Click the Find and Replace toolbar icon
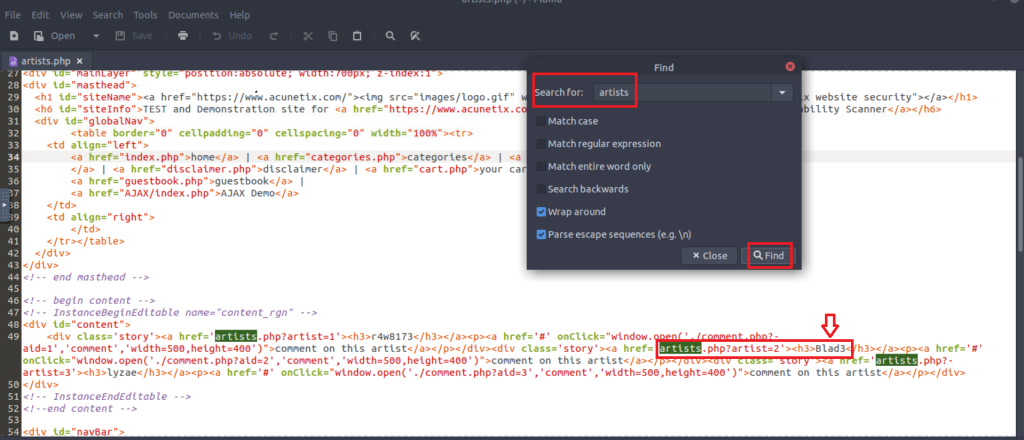 (x=413, y=36)
